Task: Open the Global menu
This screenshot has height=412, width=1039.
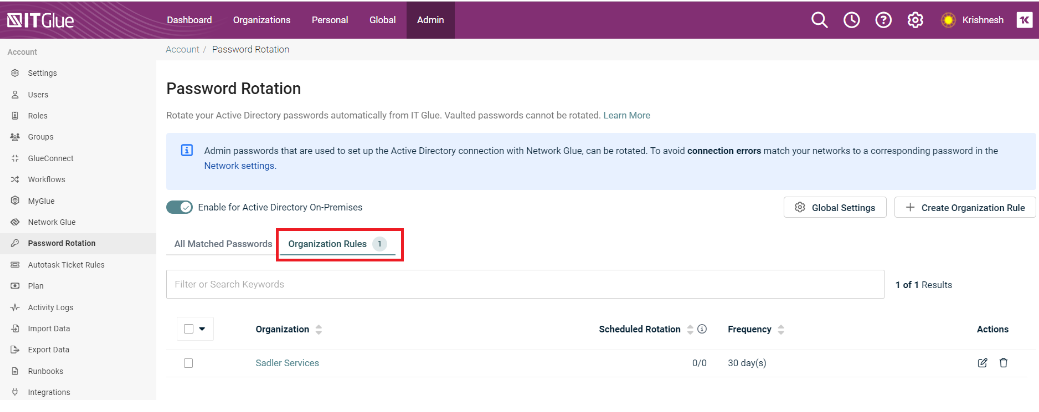Action: coord(382,20)
